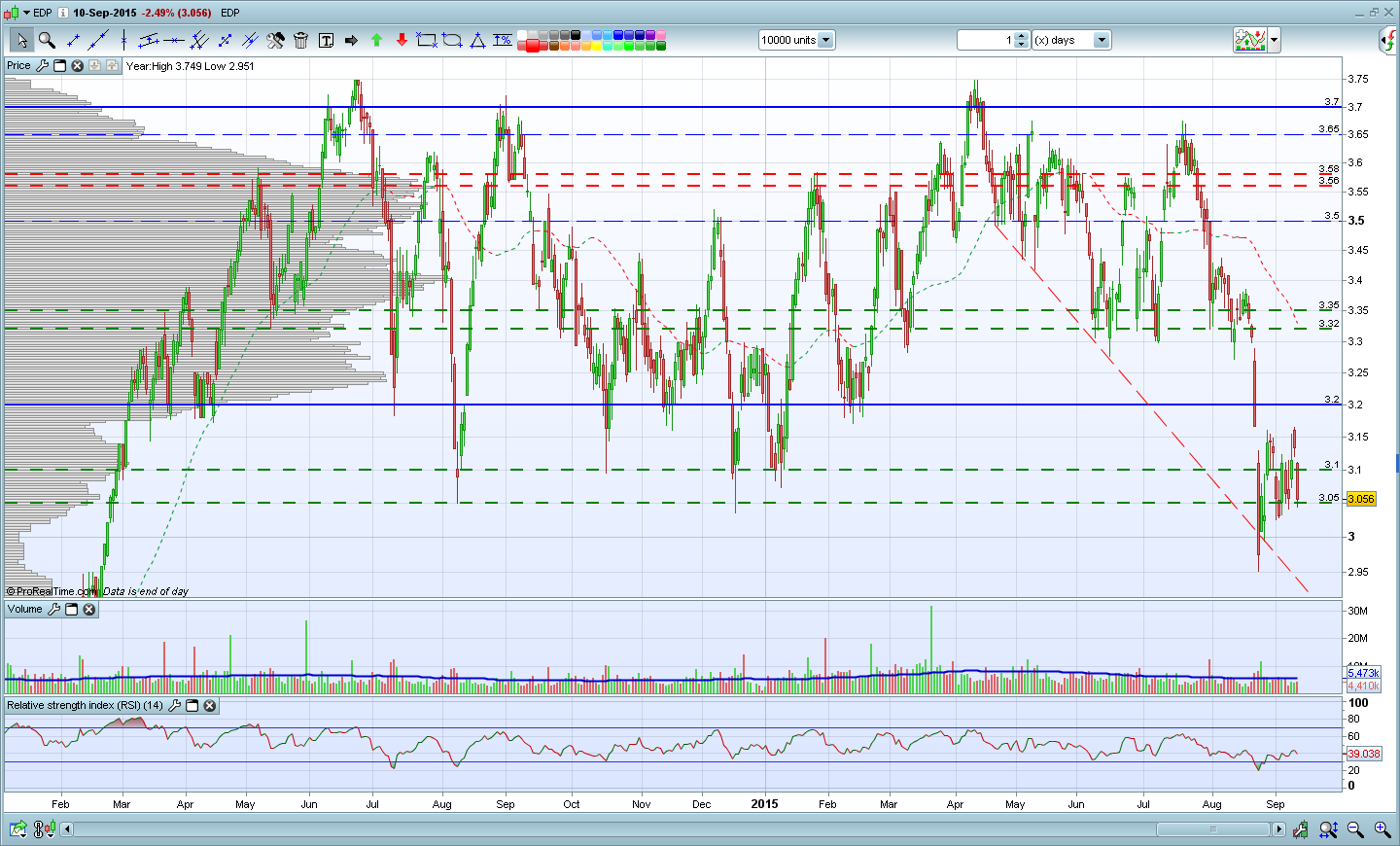Click the yellow 3.056 current price tag
The height and width of the screenshot is (846, 1400).
tap(1361, 499)
